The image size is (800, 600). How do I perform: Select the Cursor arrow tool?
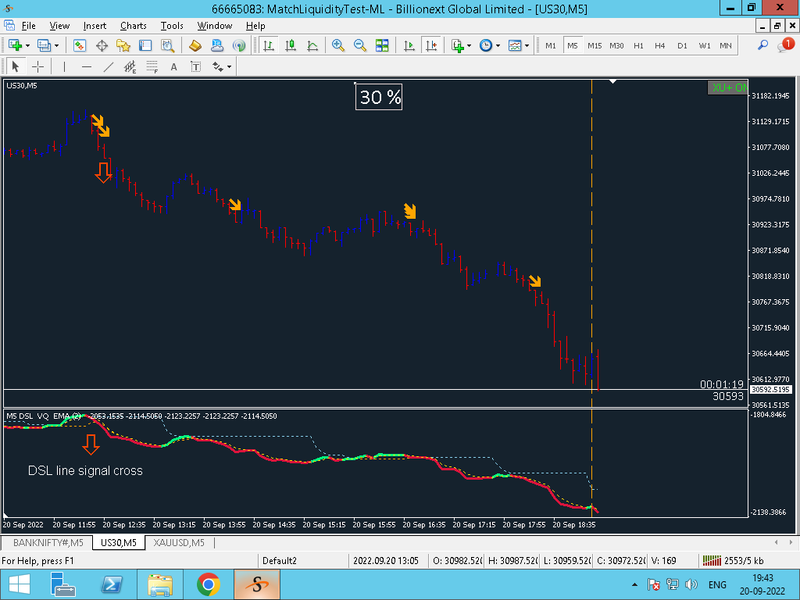click(x=15, y=67)
